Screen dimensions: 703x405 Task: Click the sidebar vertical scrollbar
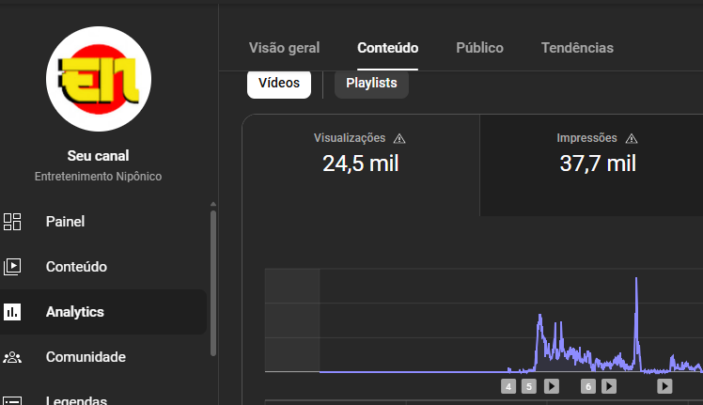(213, 283)
